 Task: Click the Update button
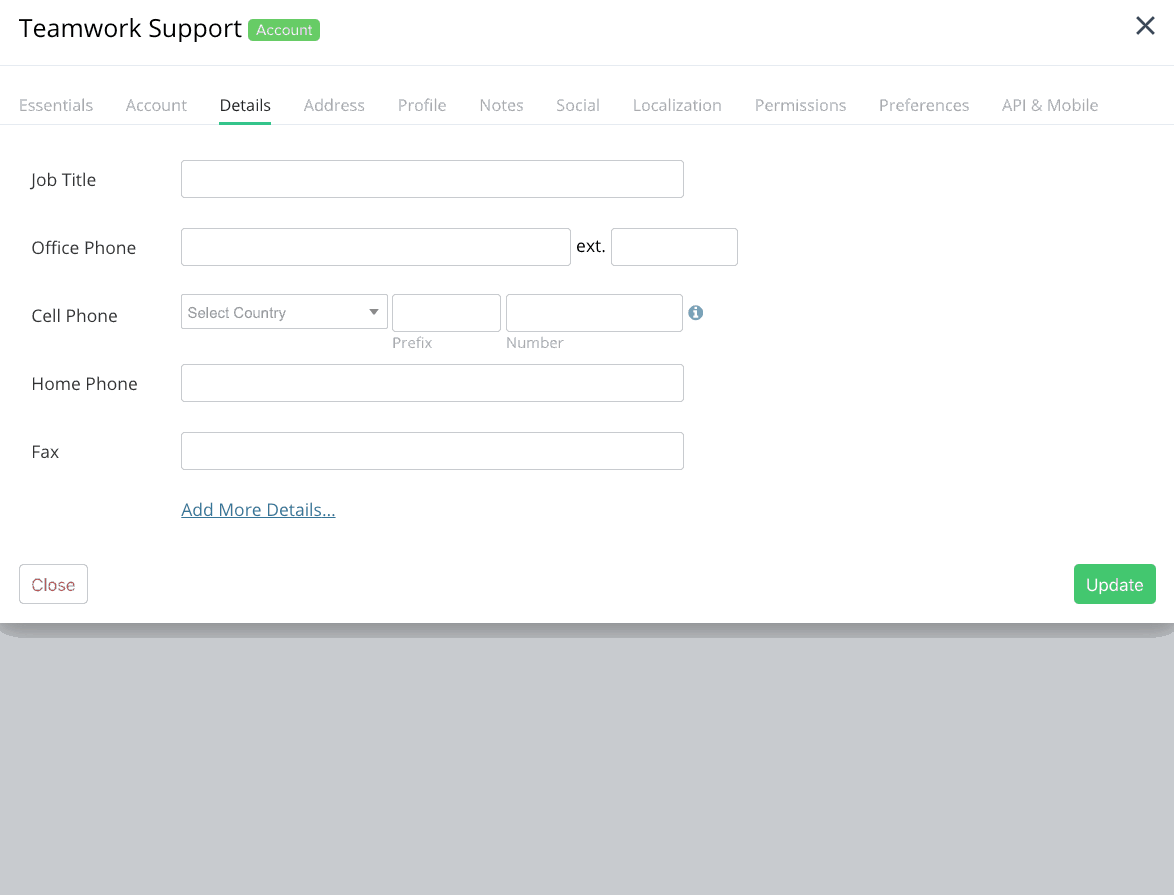(1114, 584)
